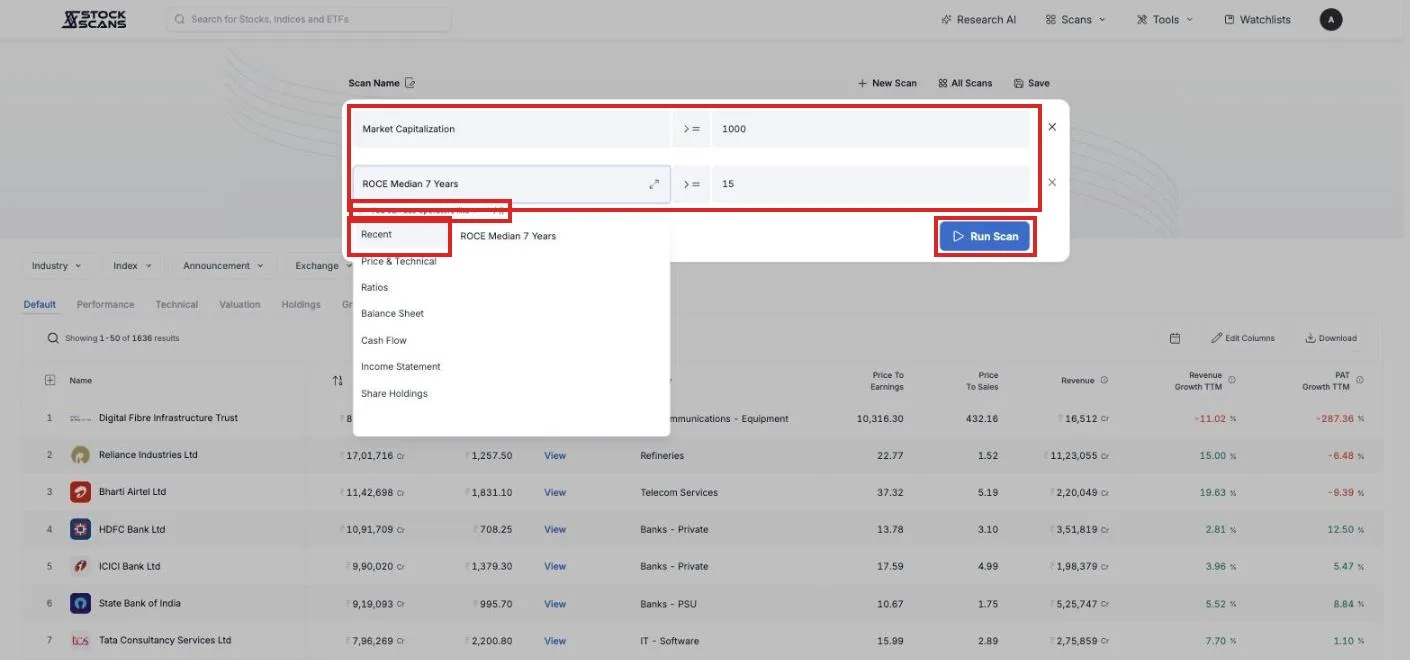Open Edit Columns
The image size is (1410, 660).
click(x=1243, y=338)
